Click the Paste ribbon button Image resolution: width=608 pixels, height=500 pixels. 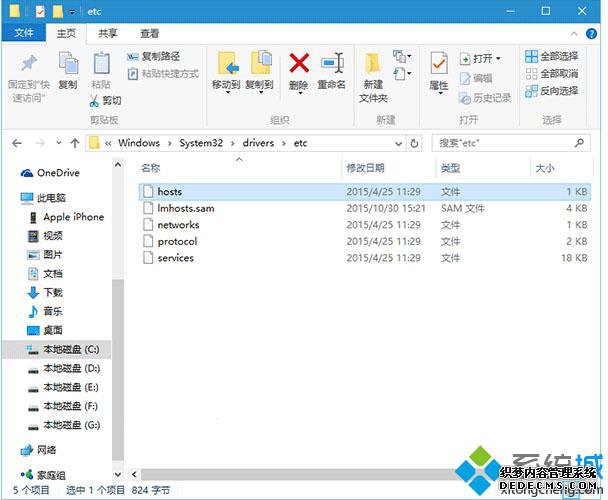pyautogui.click(x=101, y=71)
